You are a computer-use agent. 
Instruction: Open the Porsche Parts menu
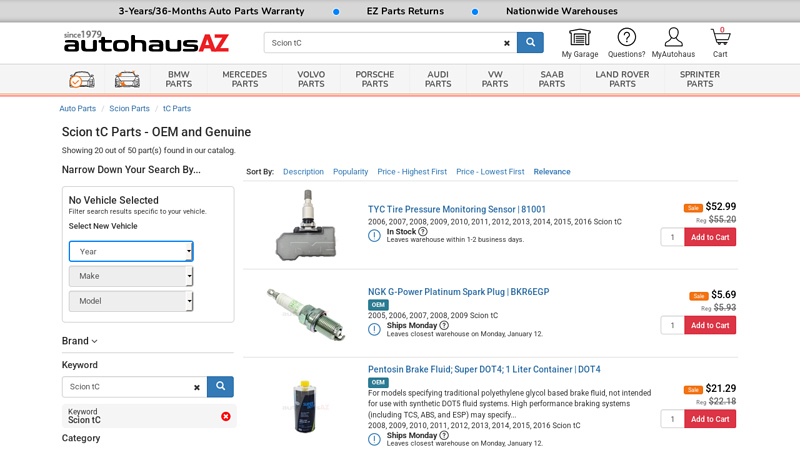tap(375, 79)
